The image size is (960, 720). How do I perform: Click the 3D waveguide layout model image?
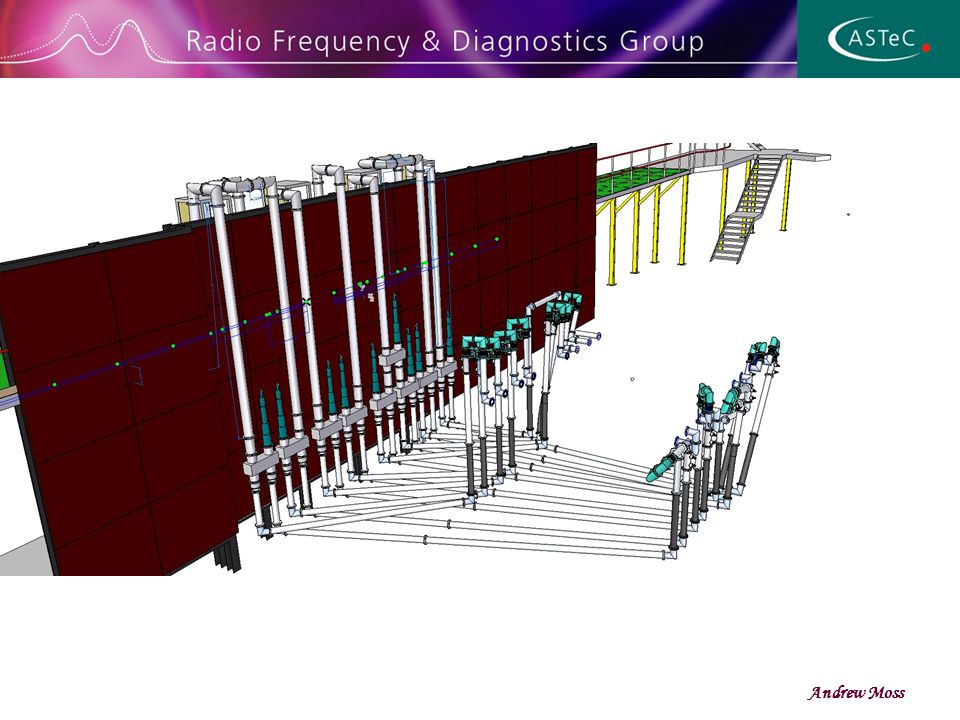click(424, 359)
